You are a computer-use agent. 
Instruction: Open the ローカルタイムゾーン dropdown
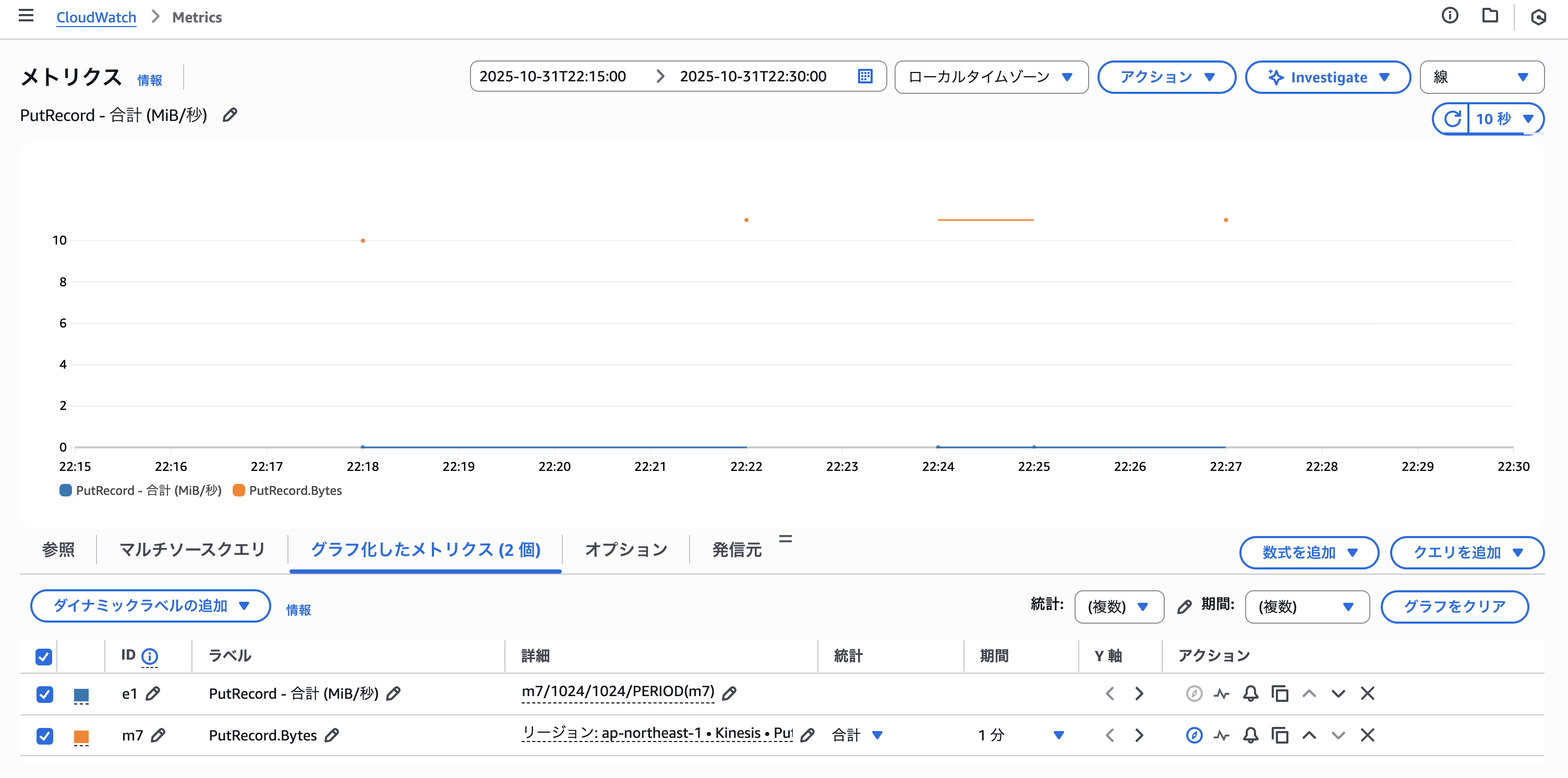pyautogui.click(x=991, y=77)
